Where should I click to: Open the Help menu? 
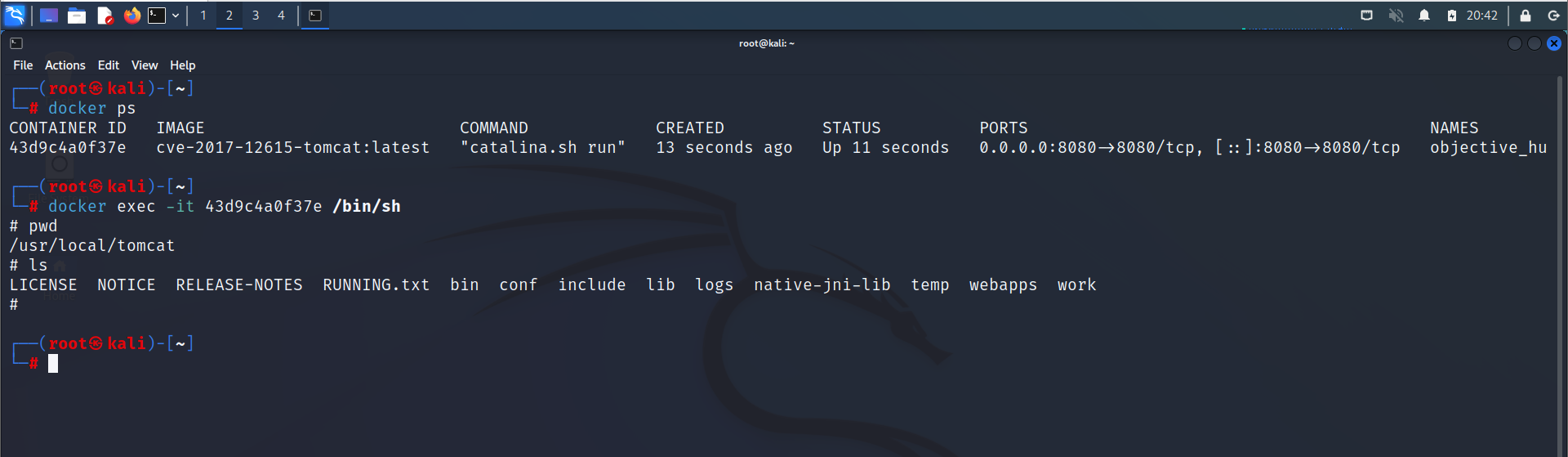tap(183, 65)
